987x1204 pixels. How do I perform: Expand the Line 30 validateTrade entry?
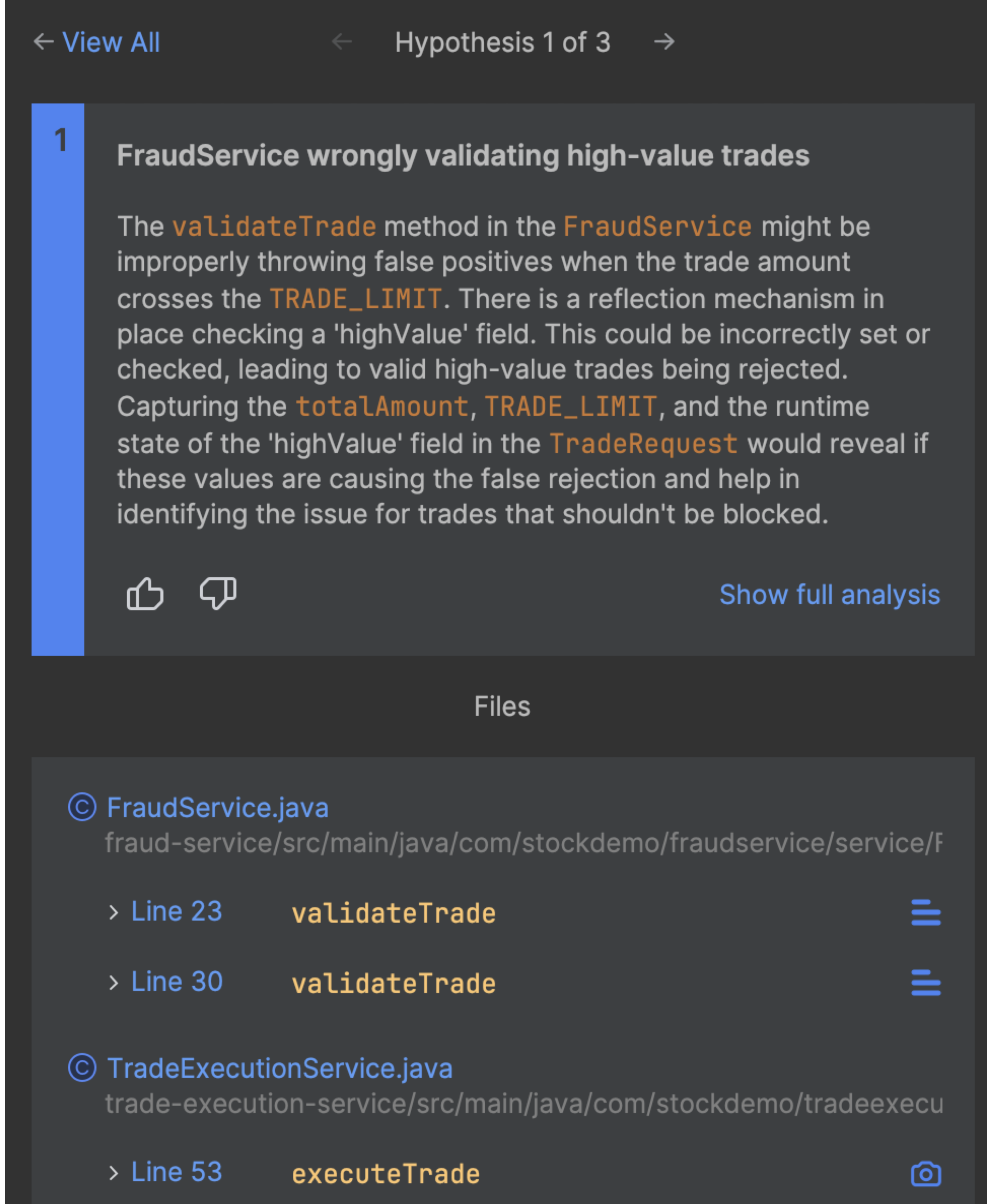(113, 983)
